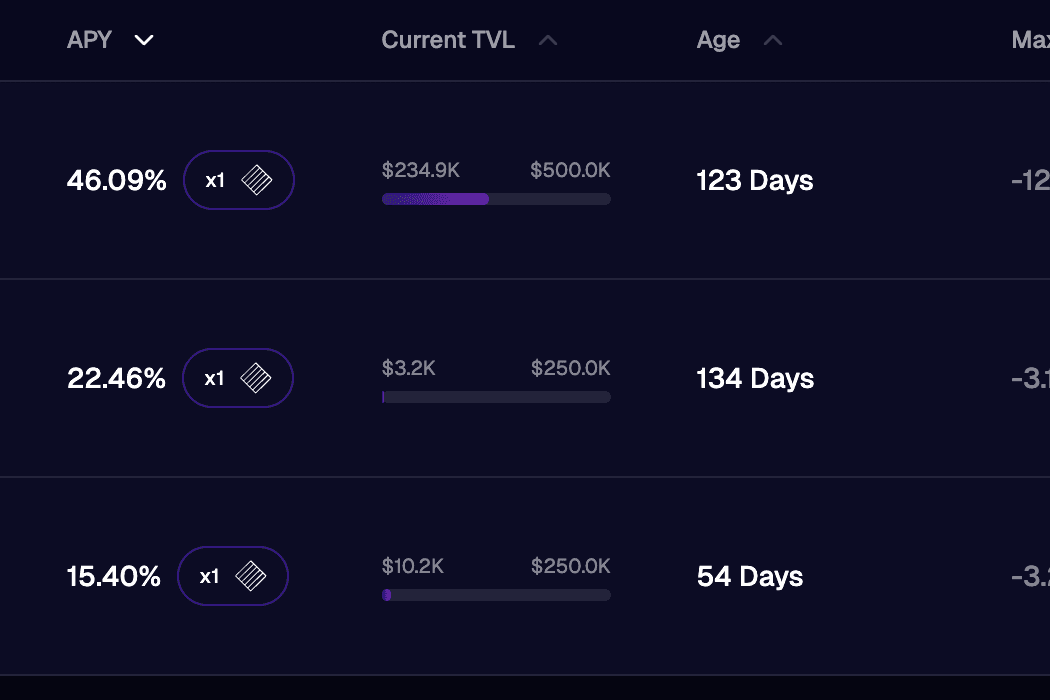
Task: Click the $10.2K TVL progress bar
Action: [x=496, y=595]
